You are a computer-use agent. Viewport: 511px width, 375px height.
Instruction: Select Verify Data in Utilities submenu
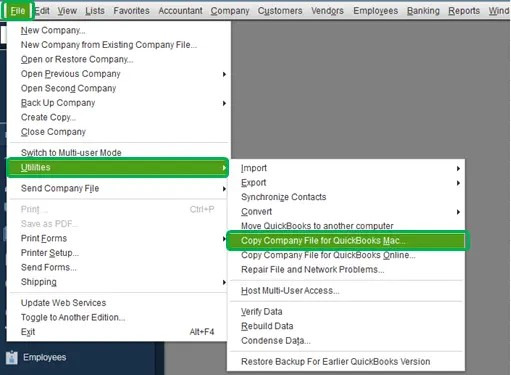coord(262,312)
